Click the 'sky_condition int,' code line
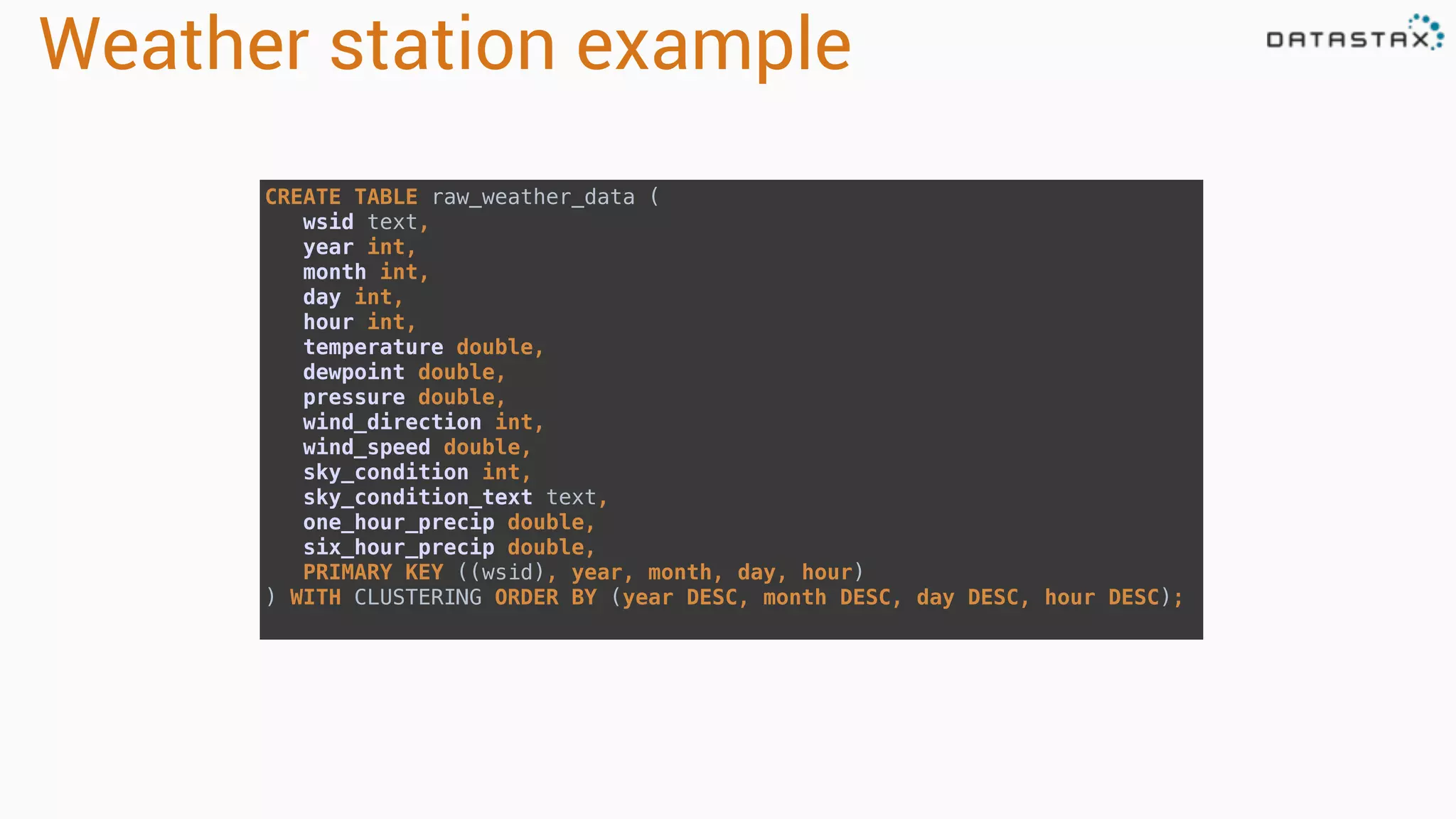 tap(417, 472)
